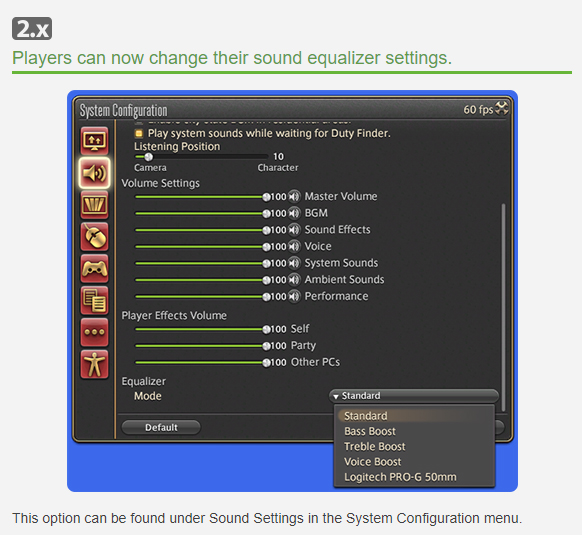This screenshot has width=582, height=535.
Task: Choose Treble Boost from equalizer list
Action: tap(375, 447)
